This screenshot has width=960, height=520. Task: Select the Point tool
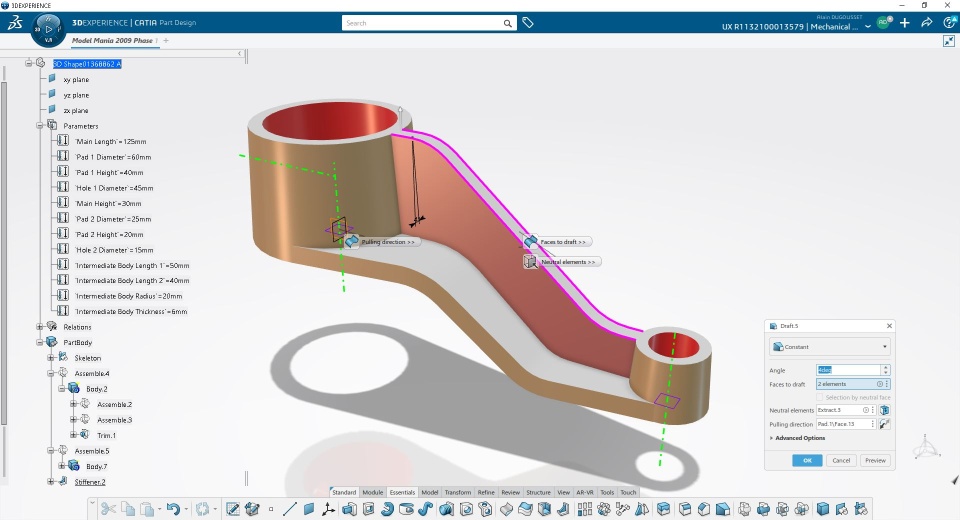271,509
